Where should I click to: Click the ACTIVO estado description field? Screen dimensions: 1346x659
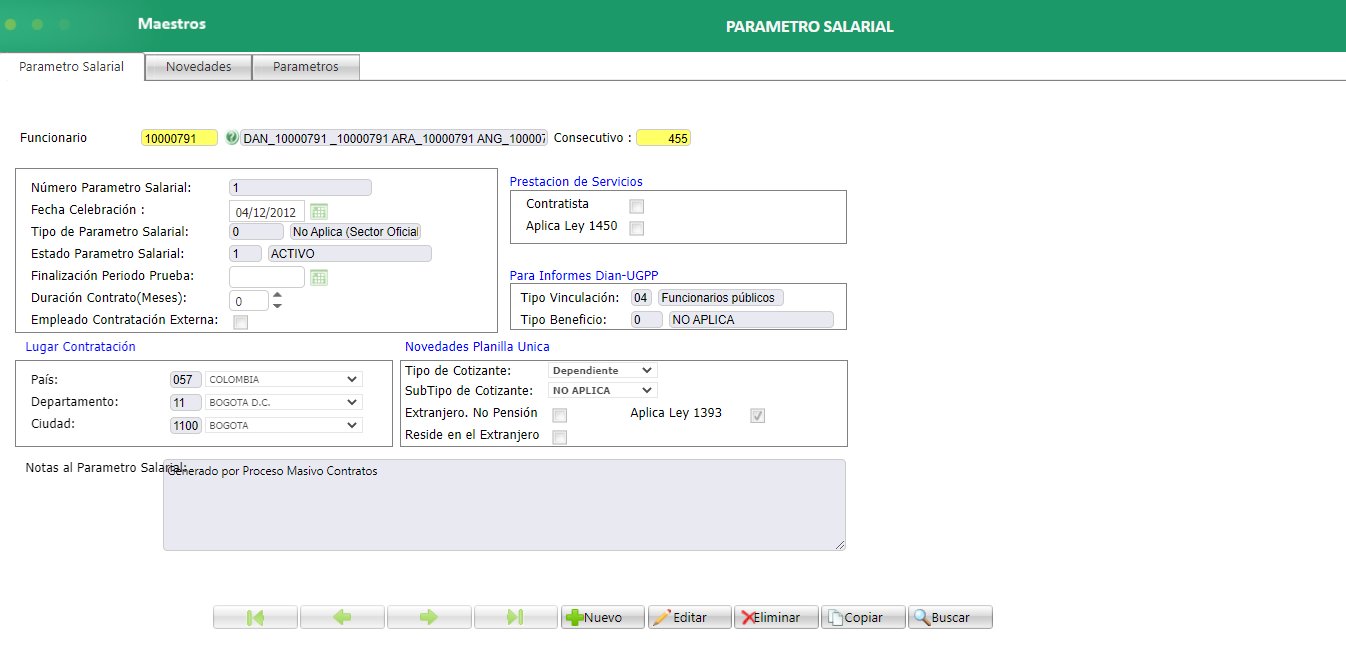tap(349, 254)
